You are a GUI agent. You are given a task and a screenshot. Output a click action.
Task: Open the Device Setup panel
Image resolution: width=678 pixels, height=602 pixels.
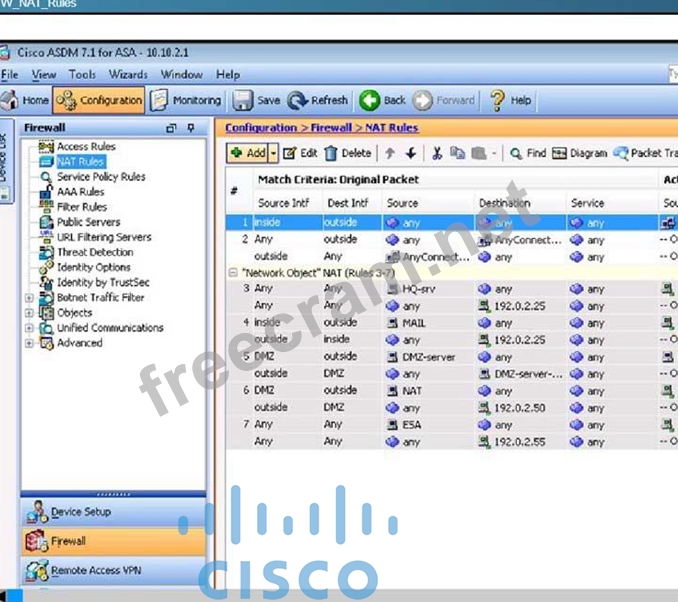[80, 513]
